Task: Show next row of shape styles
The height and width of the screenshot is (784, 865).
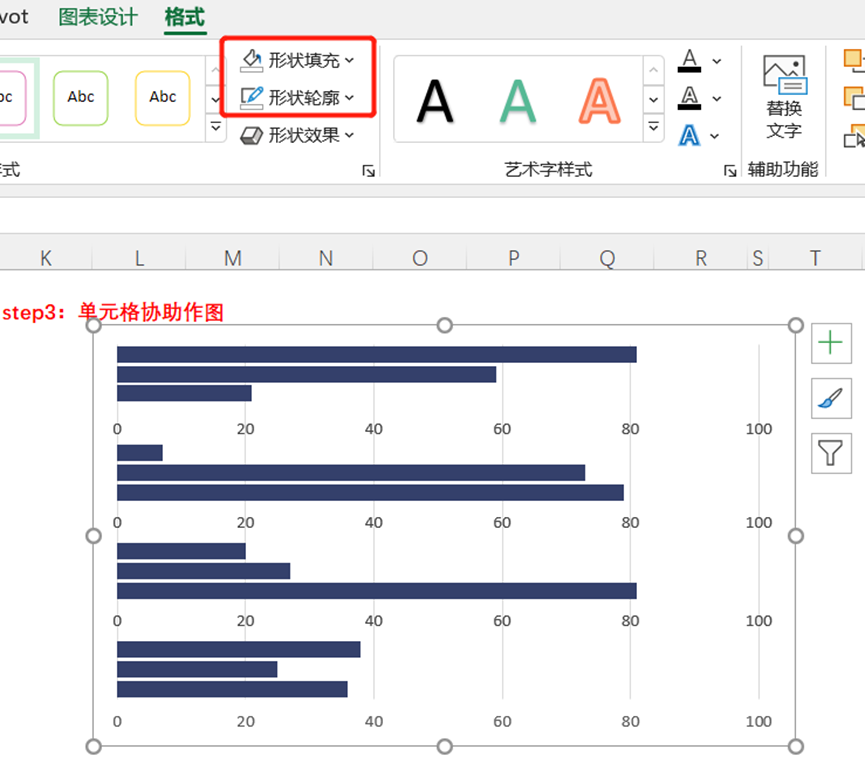Action: (x=216, y=100)
